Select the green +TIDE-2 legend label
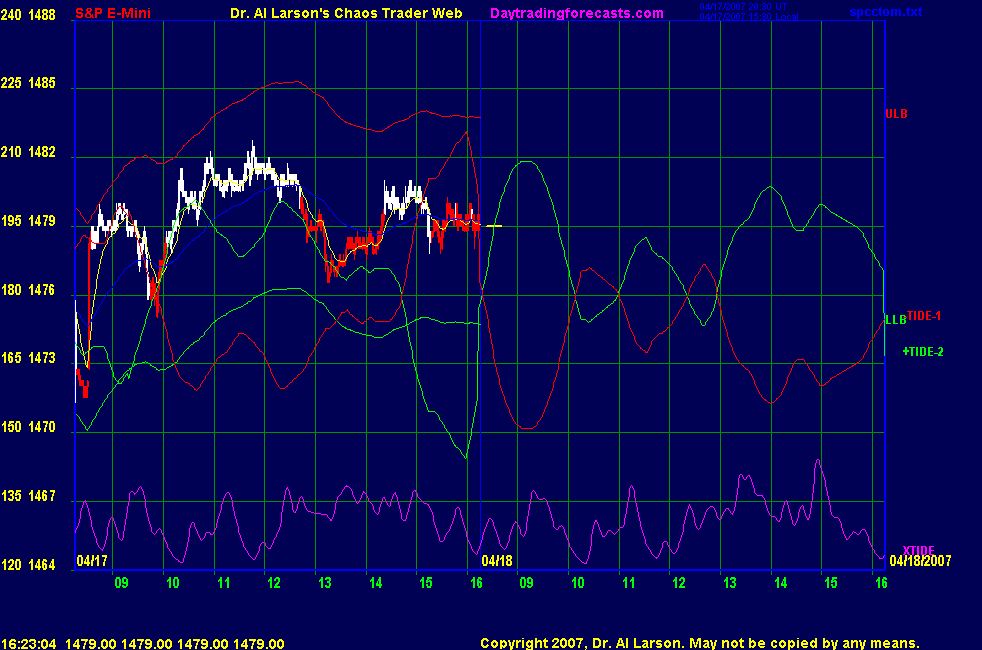The height and width of the screenshot is (650, 982). click(x=922, y=352)
